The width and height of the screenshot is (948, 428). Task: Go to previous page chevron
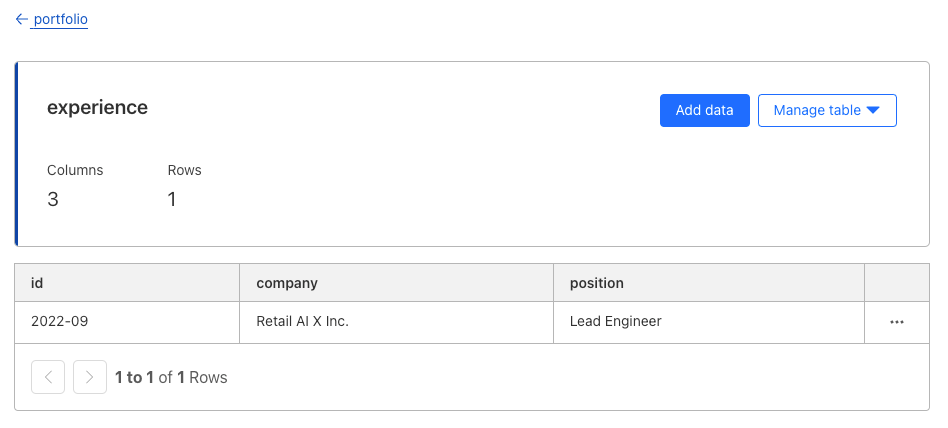pos(48,377)
